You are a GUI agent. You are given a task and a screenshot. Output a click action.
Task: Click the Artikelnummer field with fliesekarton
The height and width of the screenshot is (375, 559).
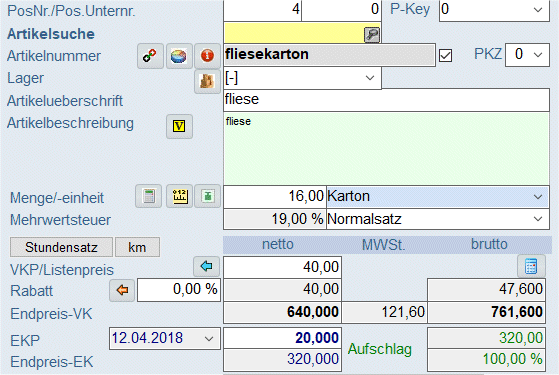[x=329, y=55]
